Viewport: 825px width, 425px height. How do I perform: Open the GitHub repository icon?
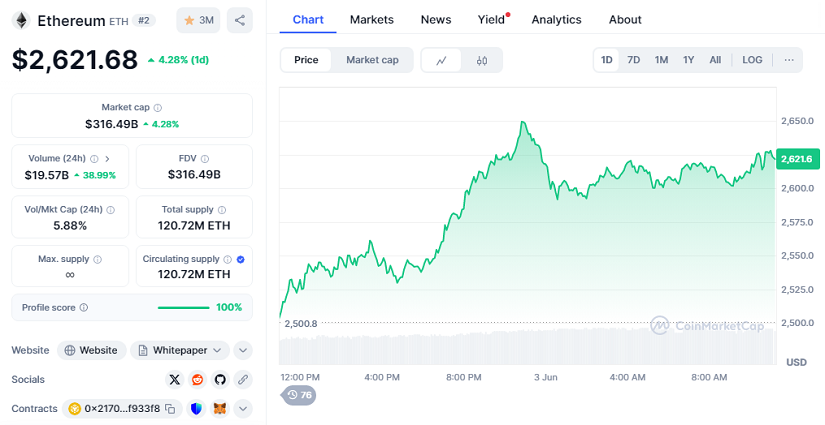point(220,379)
